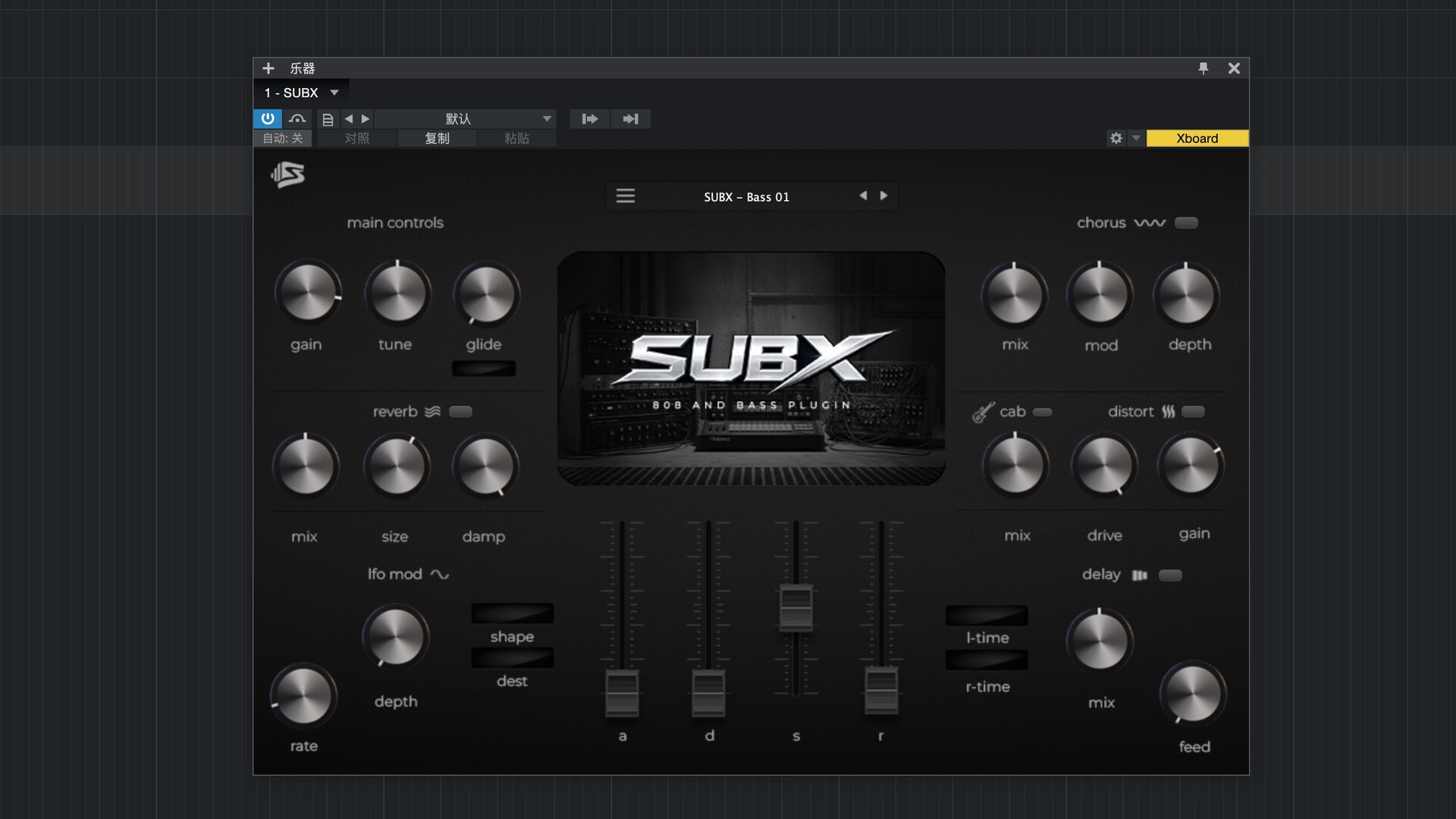Click the sine wave icon beside lfo mod

tap(440, 574)
